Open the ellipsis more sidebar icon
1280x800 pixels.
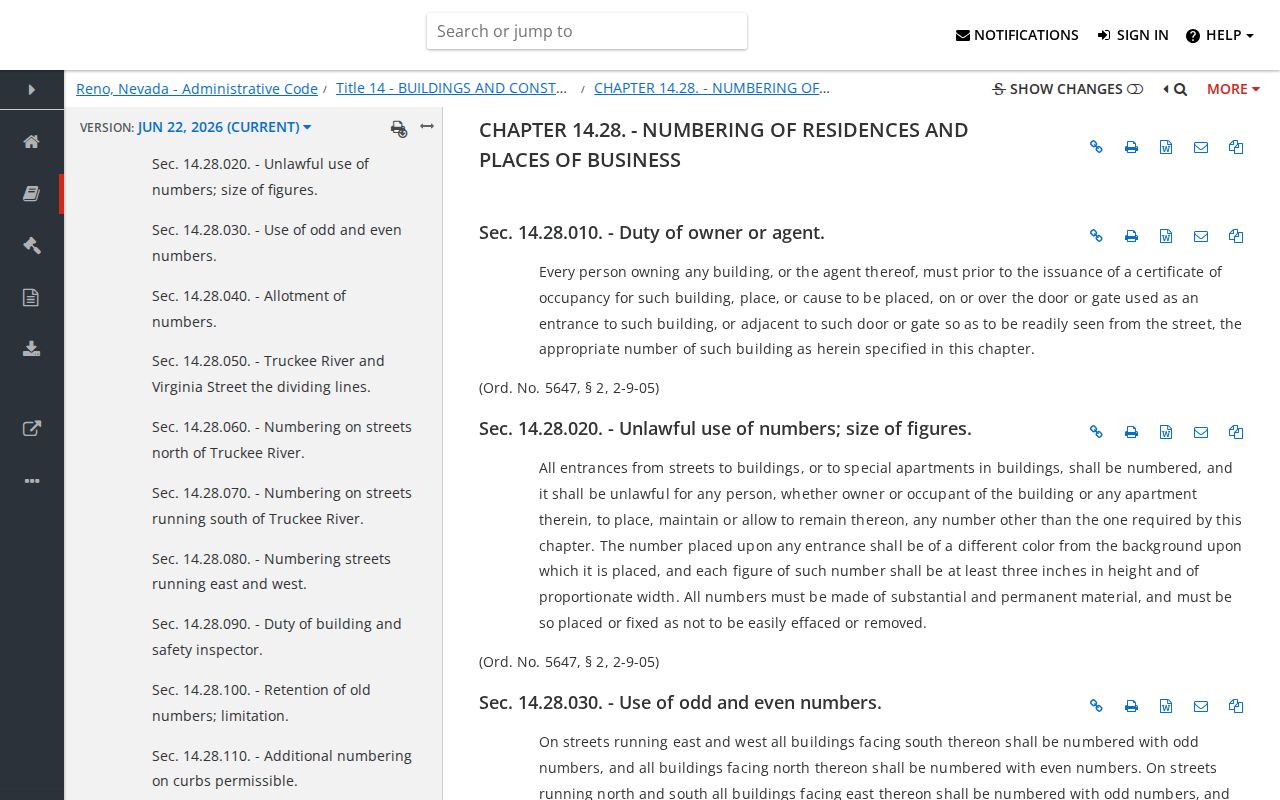click(32, 481)
